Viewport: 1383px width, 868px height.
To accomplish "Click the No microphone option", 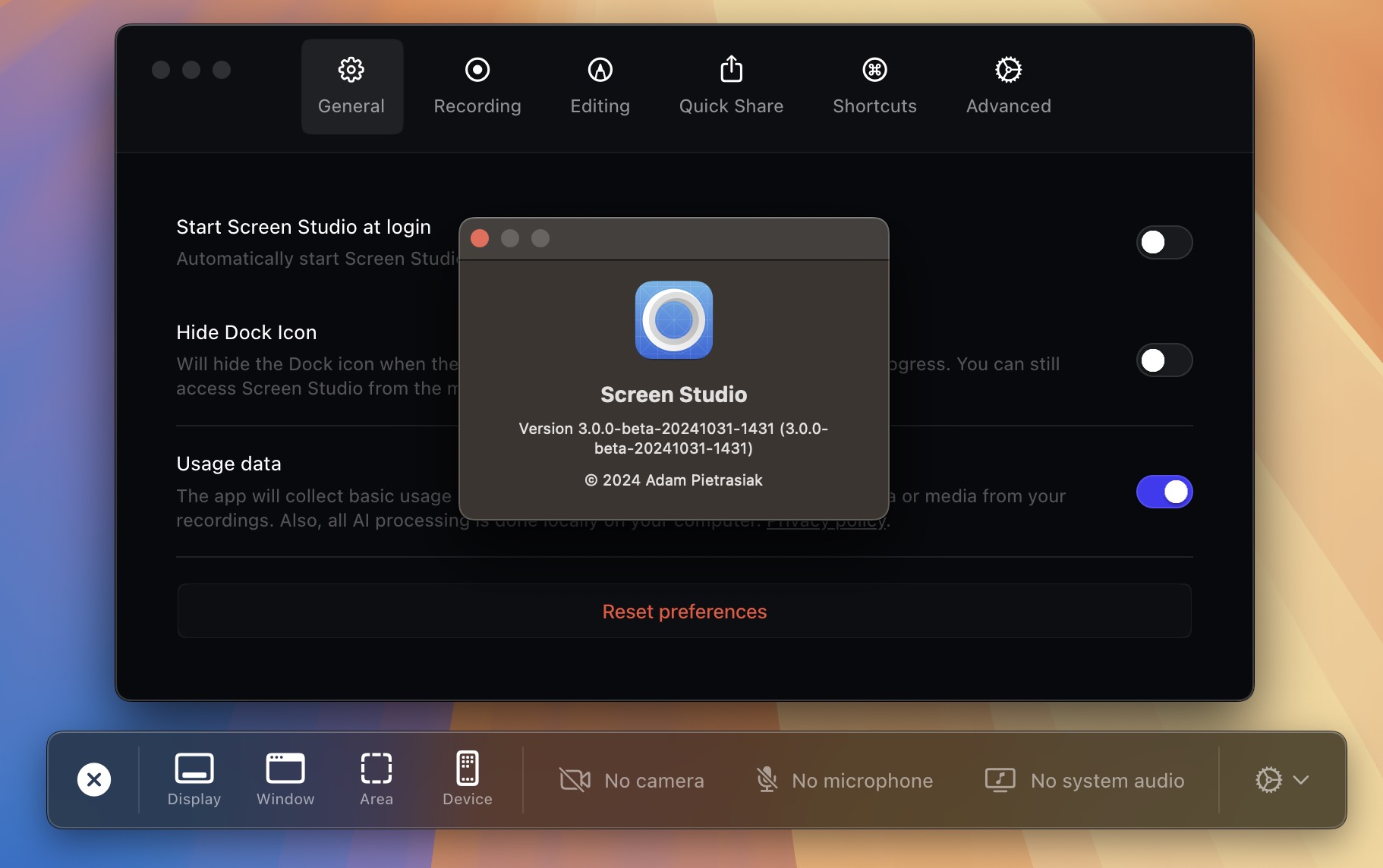I will pyautogui.click(x=844, y=780).
